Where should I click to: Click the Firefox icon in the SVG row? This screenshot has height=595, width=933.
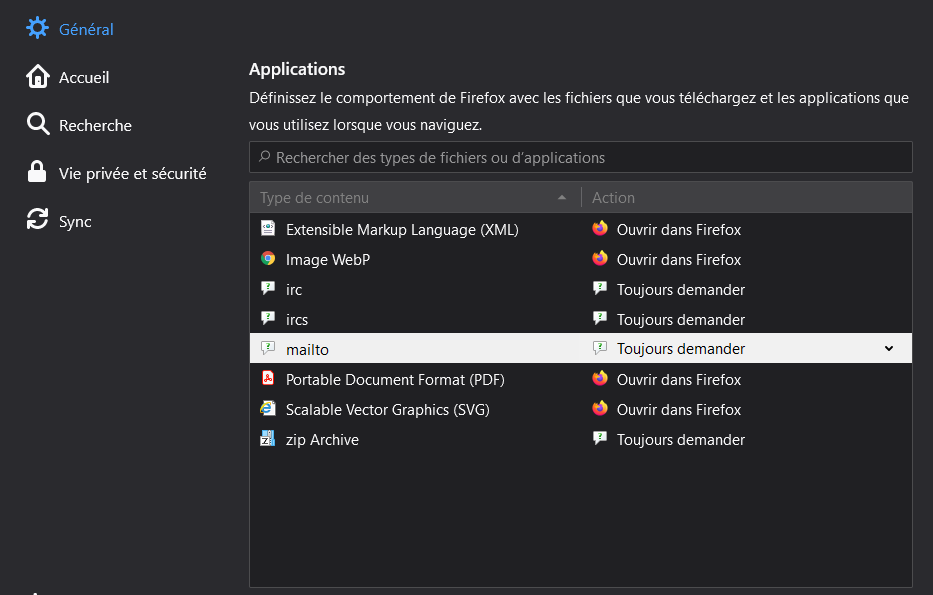pos(600,408)
